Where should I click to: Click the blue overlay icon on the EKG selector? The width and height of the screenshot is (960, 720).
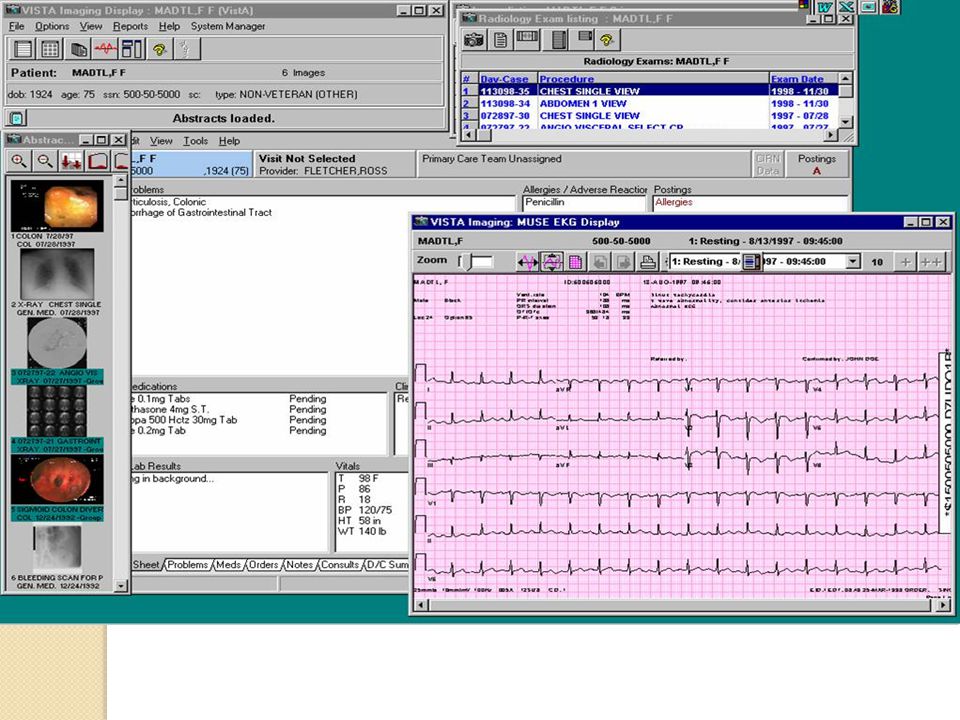click(752, 262)
